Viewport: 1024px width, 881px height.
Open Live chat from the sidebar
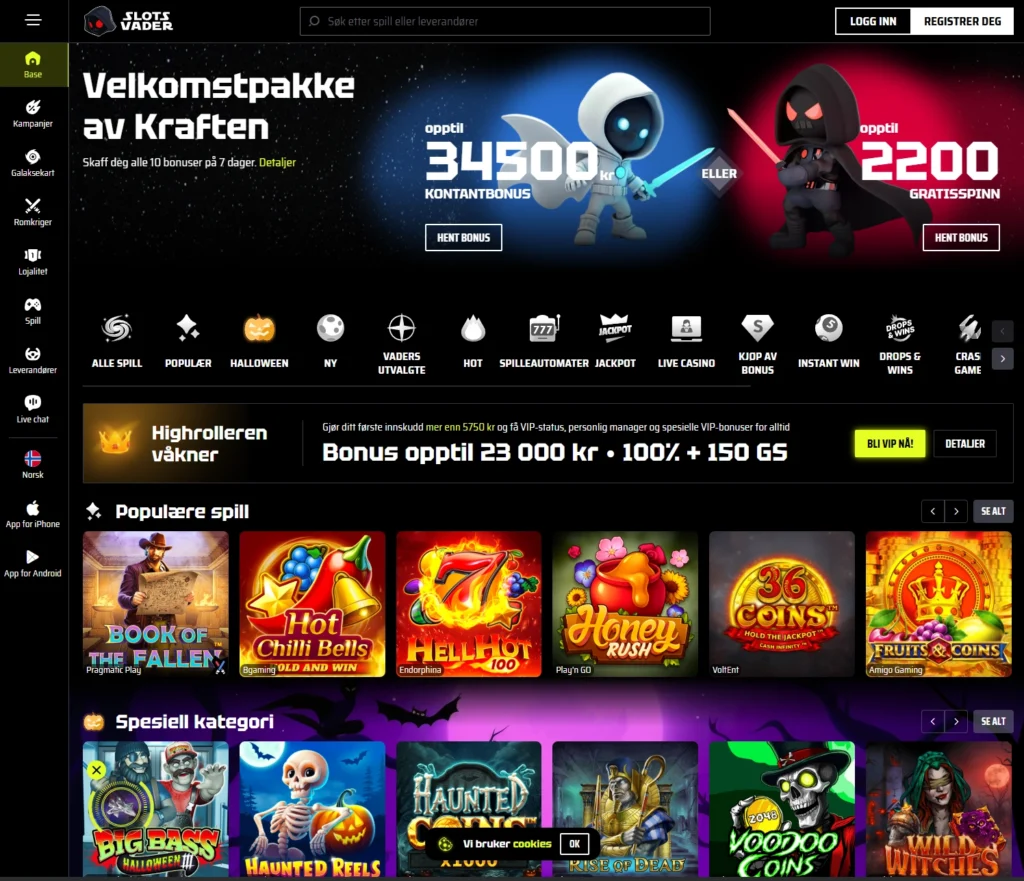point(33,409)
